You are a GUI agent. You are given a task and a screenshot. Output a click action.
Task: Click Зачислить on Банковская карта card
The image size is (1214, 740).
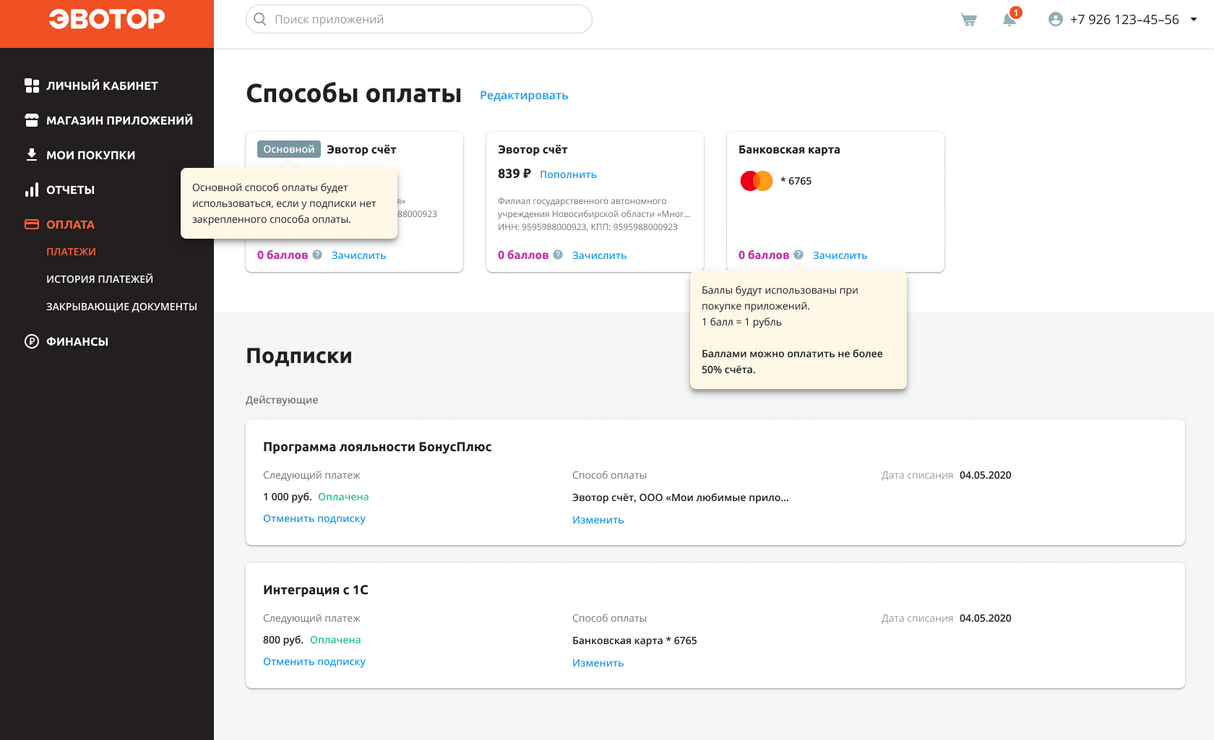pos(840,255)
